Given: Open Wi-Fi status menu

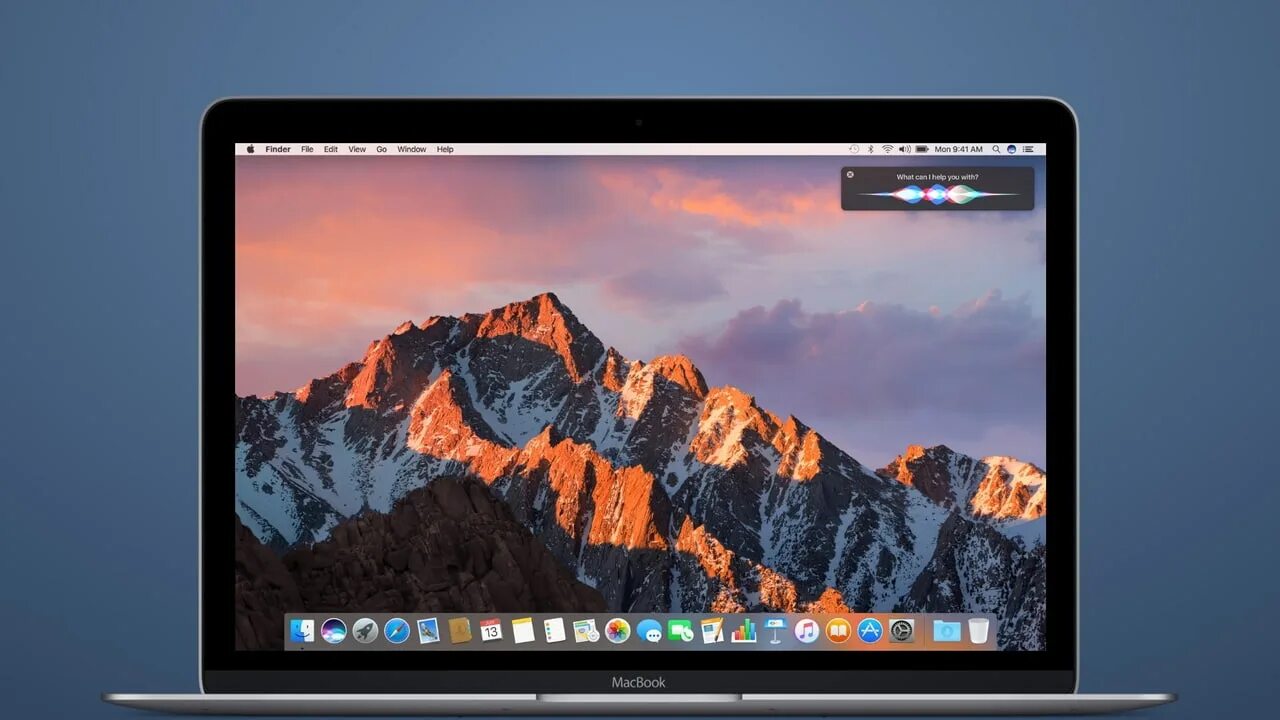Looking at the screenshot, I should click(887, 149).
